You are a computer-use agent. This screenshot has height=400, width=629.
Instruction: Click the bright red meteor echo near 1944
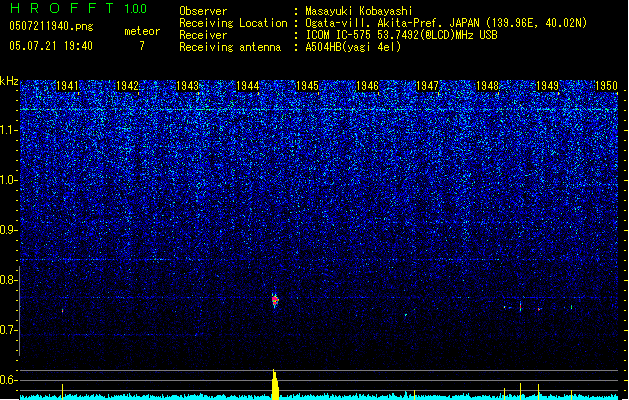click(x=275, y=300)
